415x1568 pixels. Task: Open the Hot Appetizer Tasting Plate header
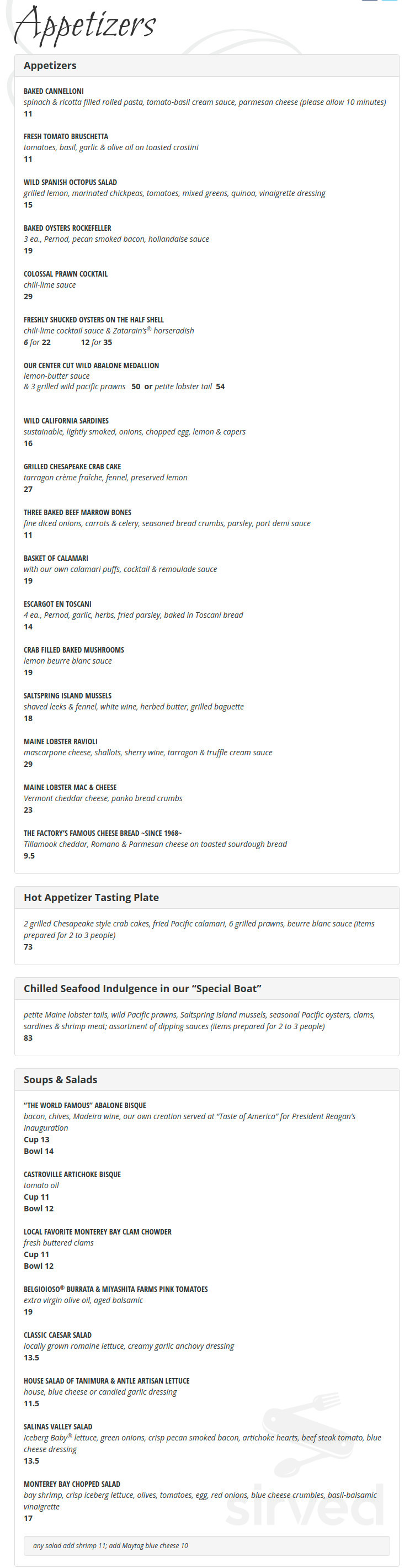(207, 897)
